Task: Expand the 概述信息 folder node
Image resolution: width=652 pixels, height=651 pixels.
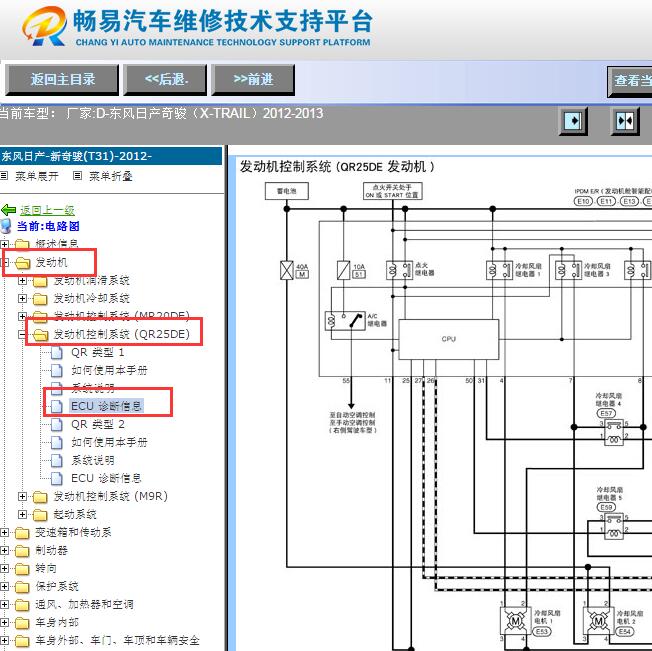Action: pos(4,244)
